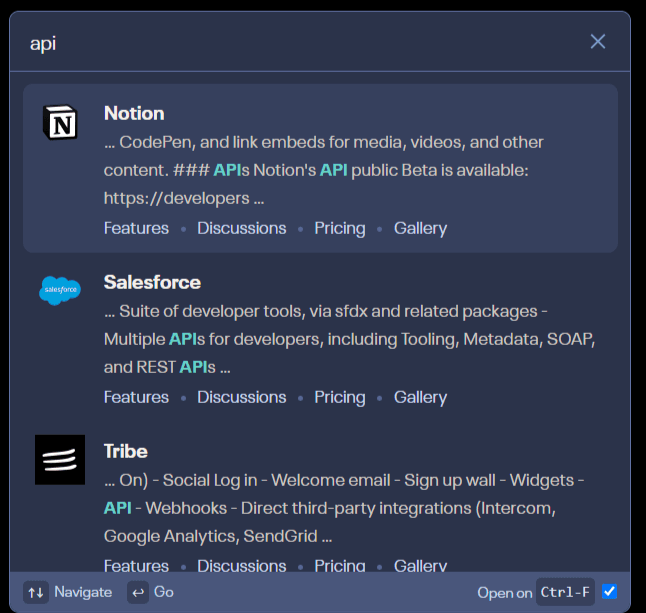The image size is (646, 613).
Task: Toggle the Open on Ctrl-F checkbox
Action: coord(609,592)
